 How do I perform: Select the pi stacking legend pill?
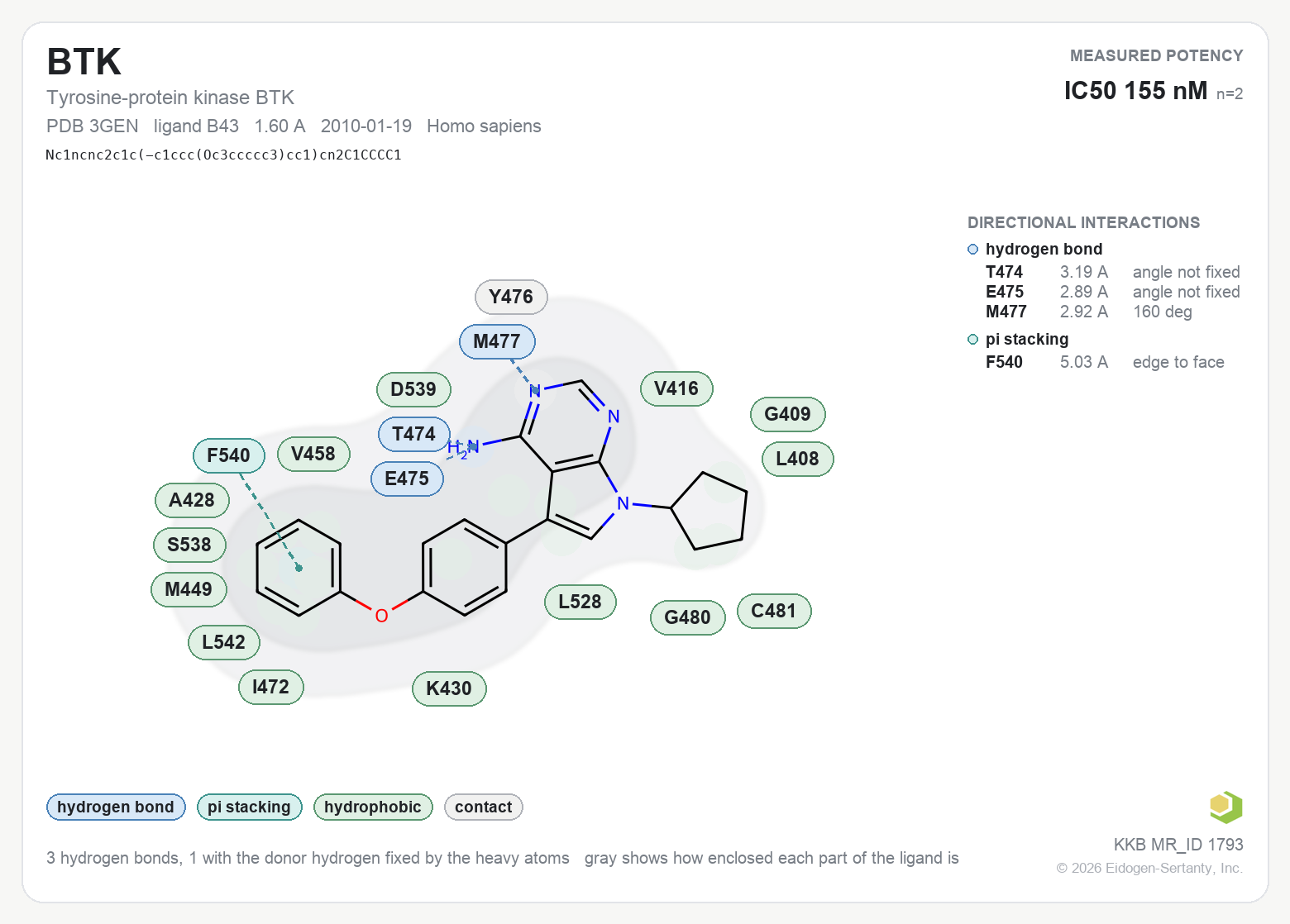pos(249,807)
